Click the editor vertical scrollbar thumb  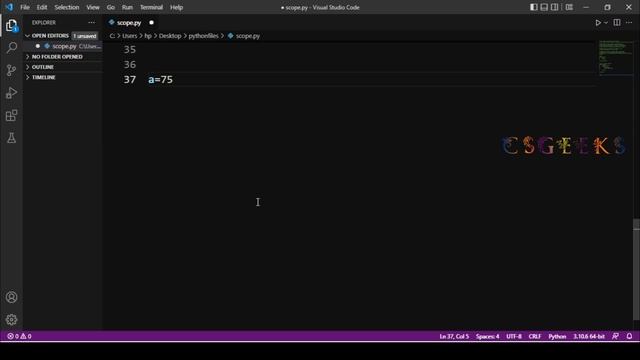[636, 269]
